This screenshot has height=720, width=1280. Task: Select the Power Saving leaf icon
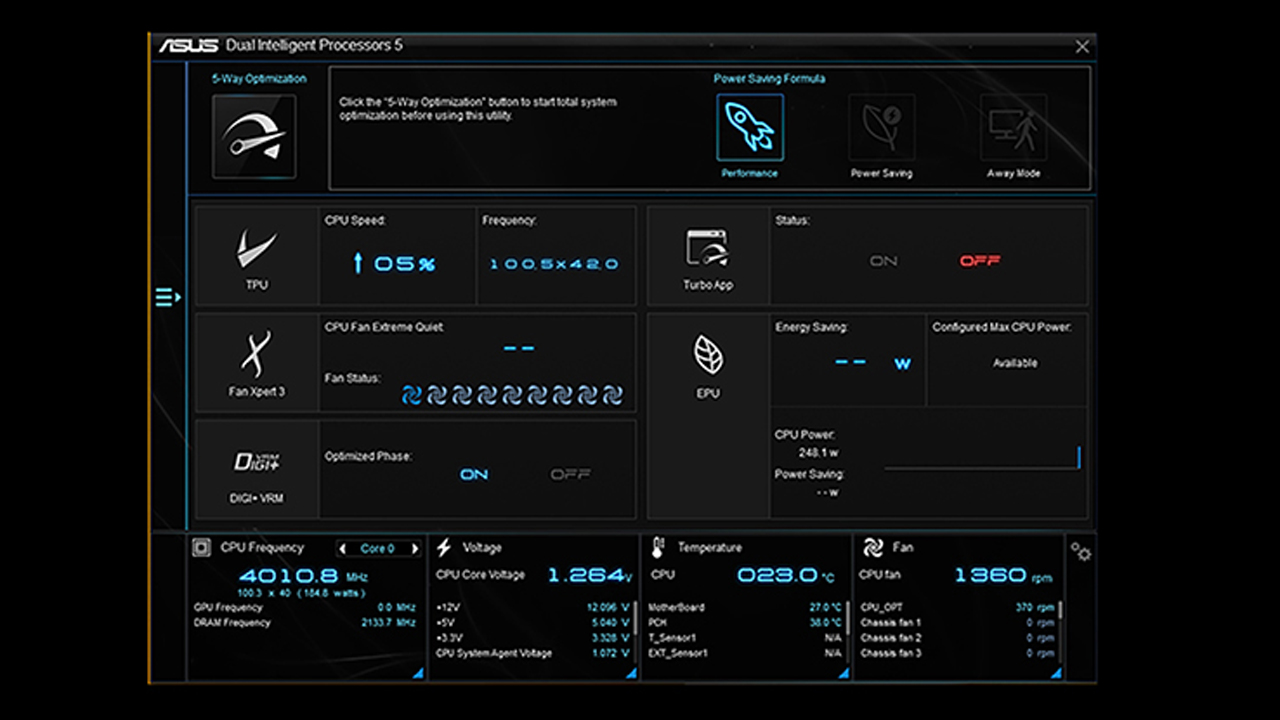[x=881, y=127]
